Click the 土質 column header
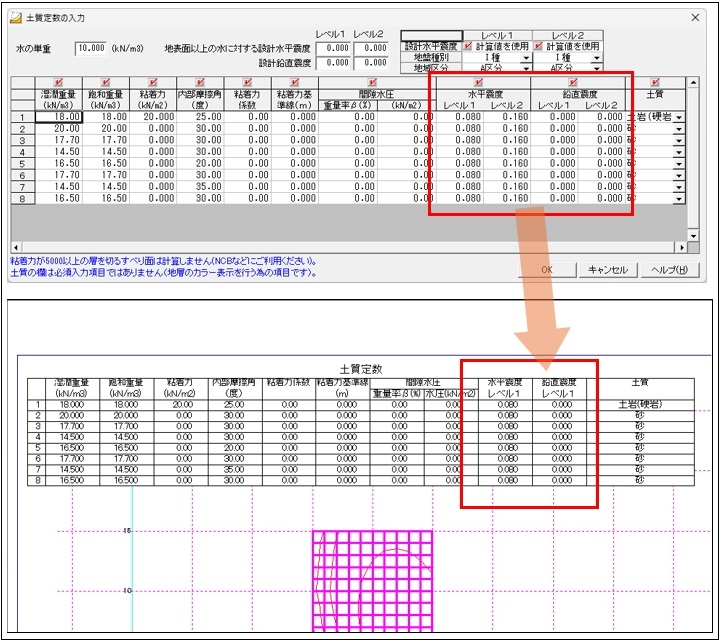720x640 pixels. click(x=655, y=95)
